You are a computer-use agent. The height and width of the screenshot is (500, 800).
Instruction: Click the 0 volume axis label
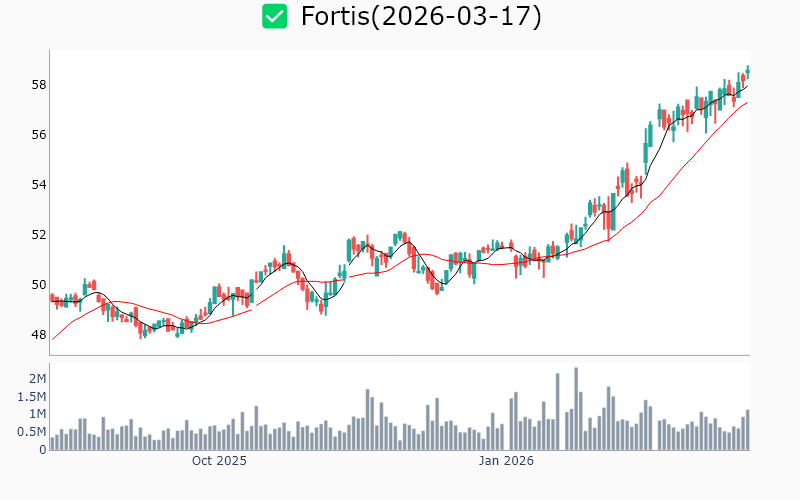[x=42, y=449]
